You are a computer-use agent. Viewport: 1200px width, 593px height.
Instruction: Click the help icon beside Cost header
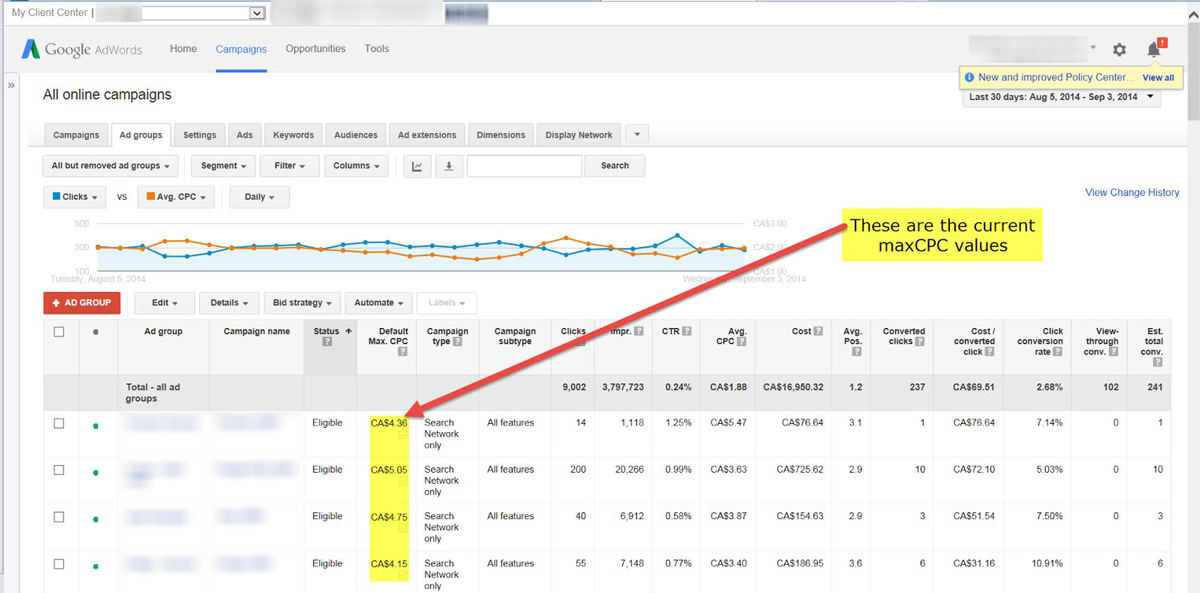[818, 331]
